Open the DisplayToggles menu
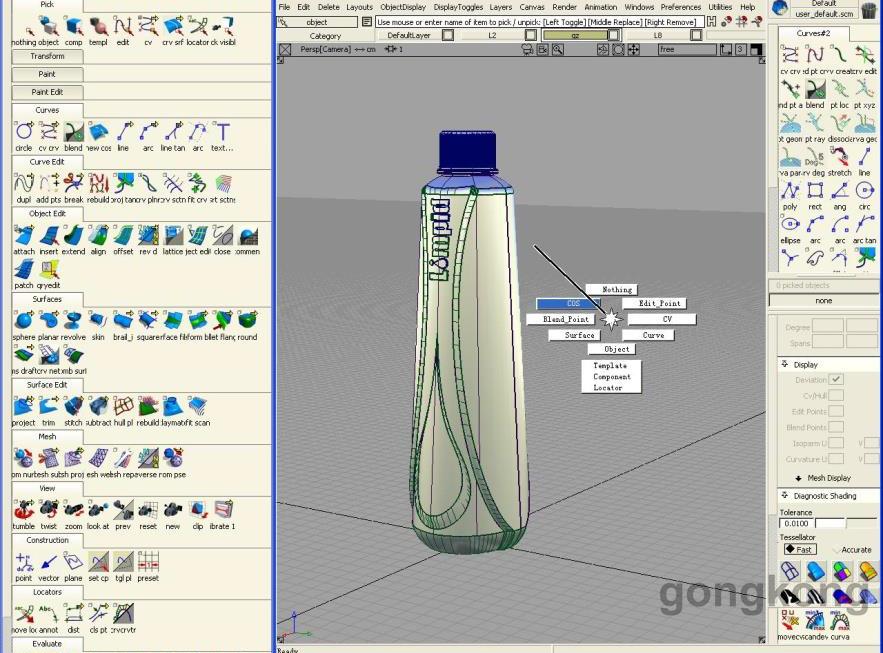This screenshot has height=653, width=883. 458,7
